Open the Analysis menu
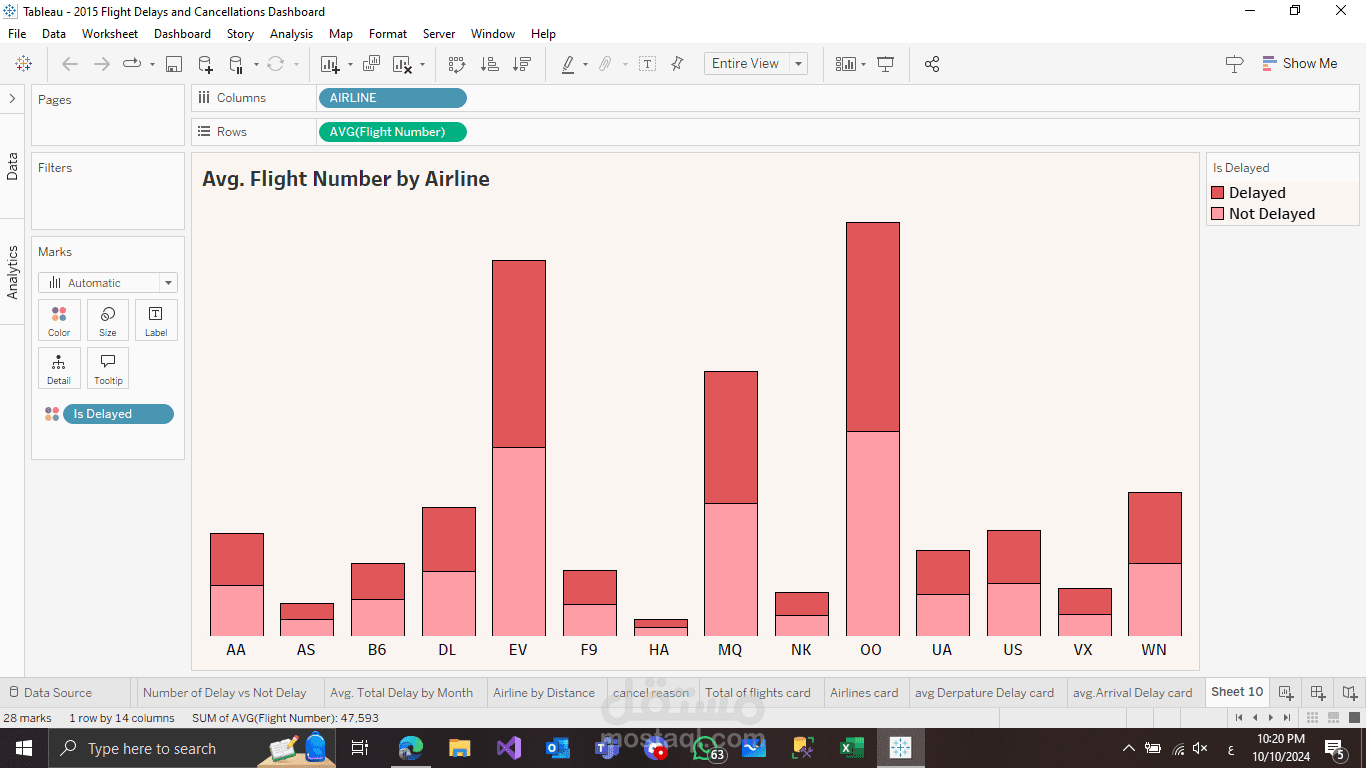The width and height of the screenshot is (1366, 768). 291,33
